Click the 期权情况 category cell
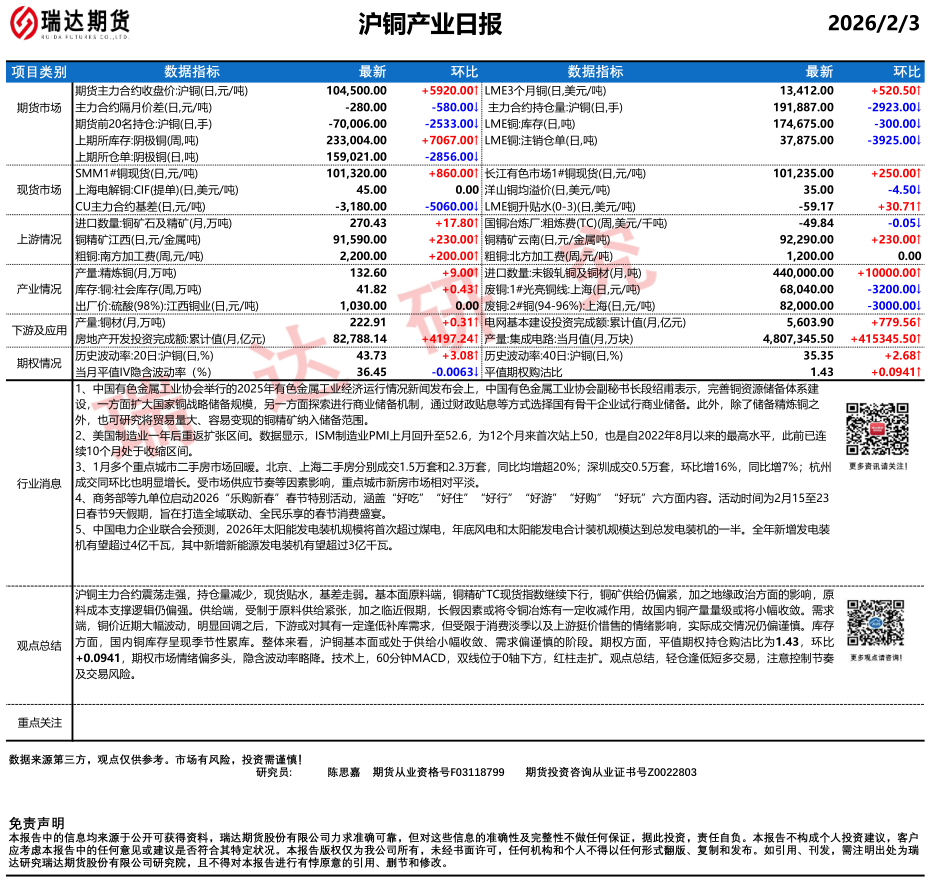The width and height of the screenshot is (929, 881). (x=40, y=364)
